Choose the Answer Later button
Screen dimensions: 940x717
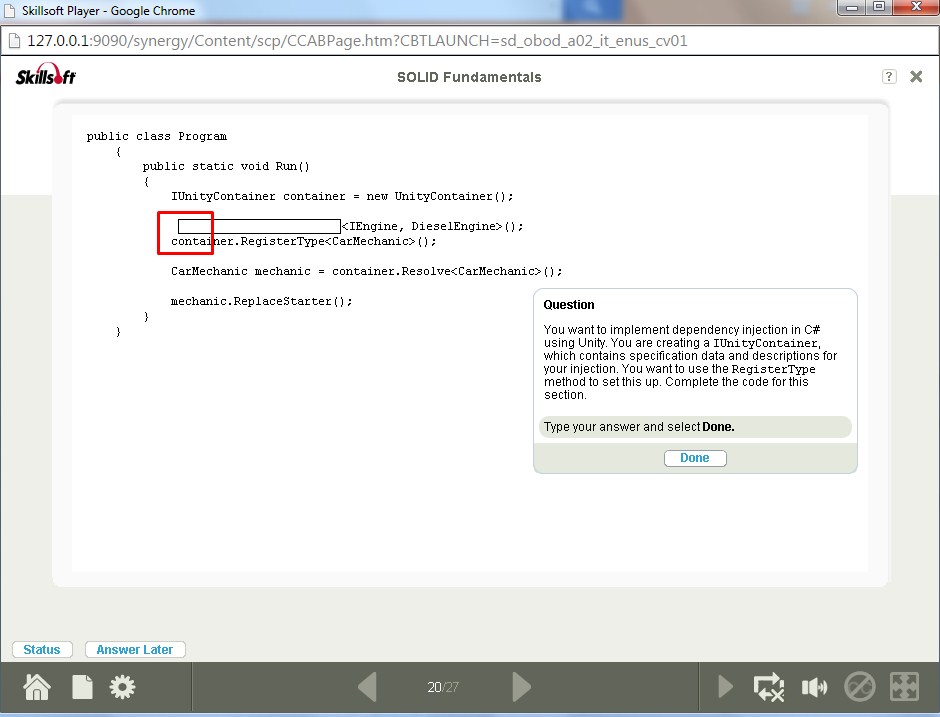(x=135, y=650)
